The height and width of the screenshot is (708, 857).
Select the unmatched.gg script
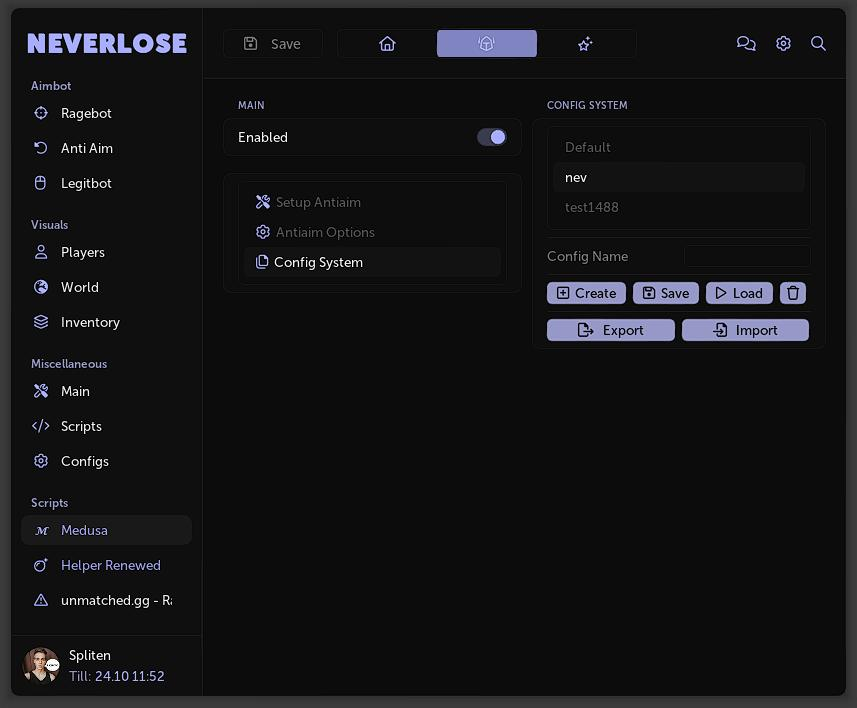tap(107, 600)
